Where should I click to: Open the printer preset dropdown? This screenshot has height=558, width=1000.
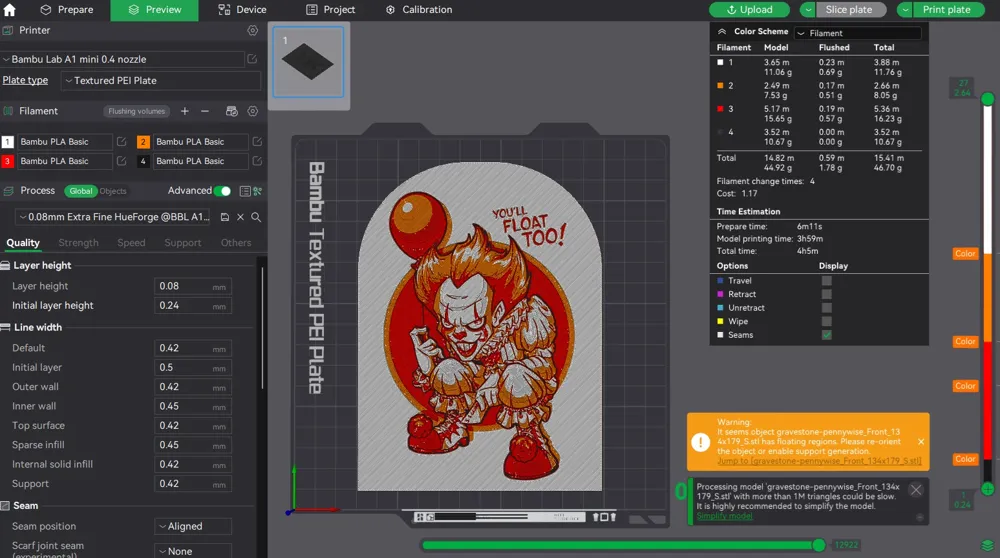click(x=122, y=59)
